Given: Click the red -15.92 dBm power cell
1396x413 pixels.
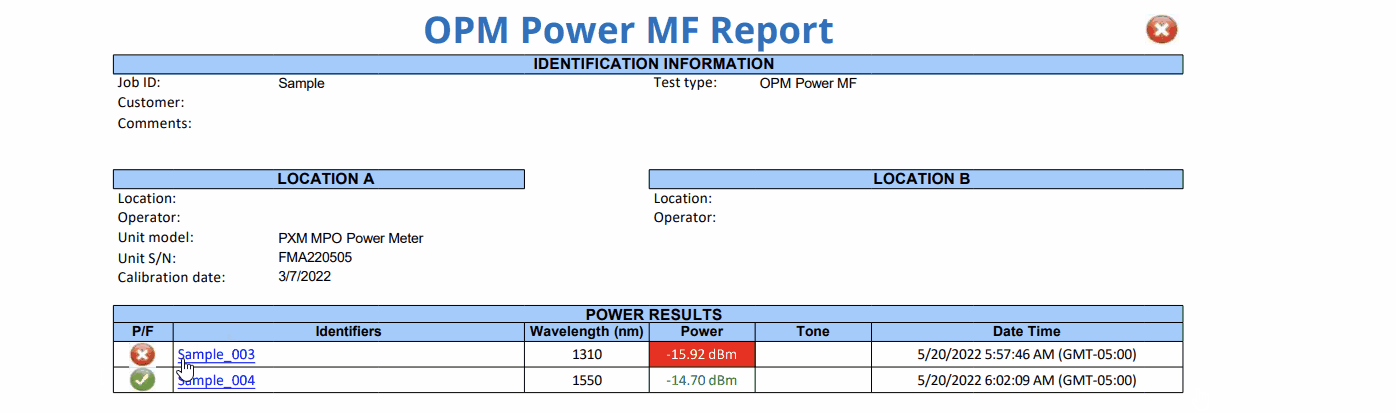Looking at the screenshot, I should coord(702,355).
